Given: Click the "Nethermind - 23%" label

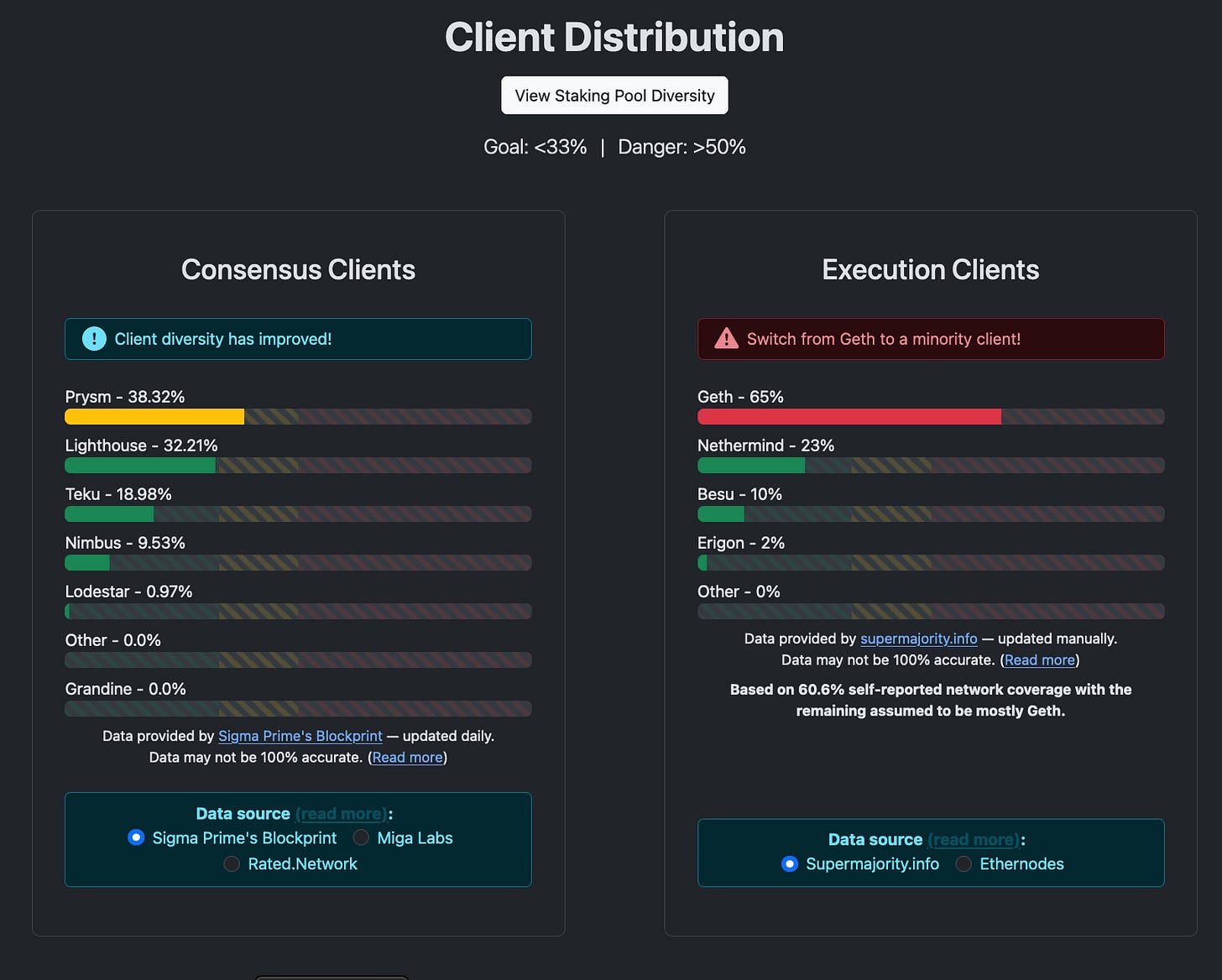Looking at the screenshot, I should pos(765,446).
